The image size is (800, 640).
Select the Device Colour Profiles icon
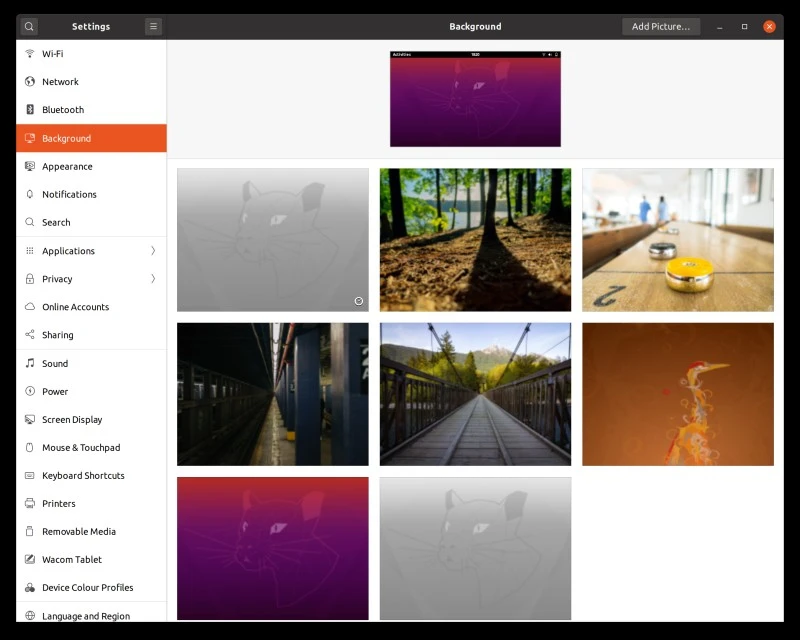[29, 587]
